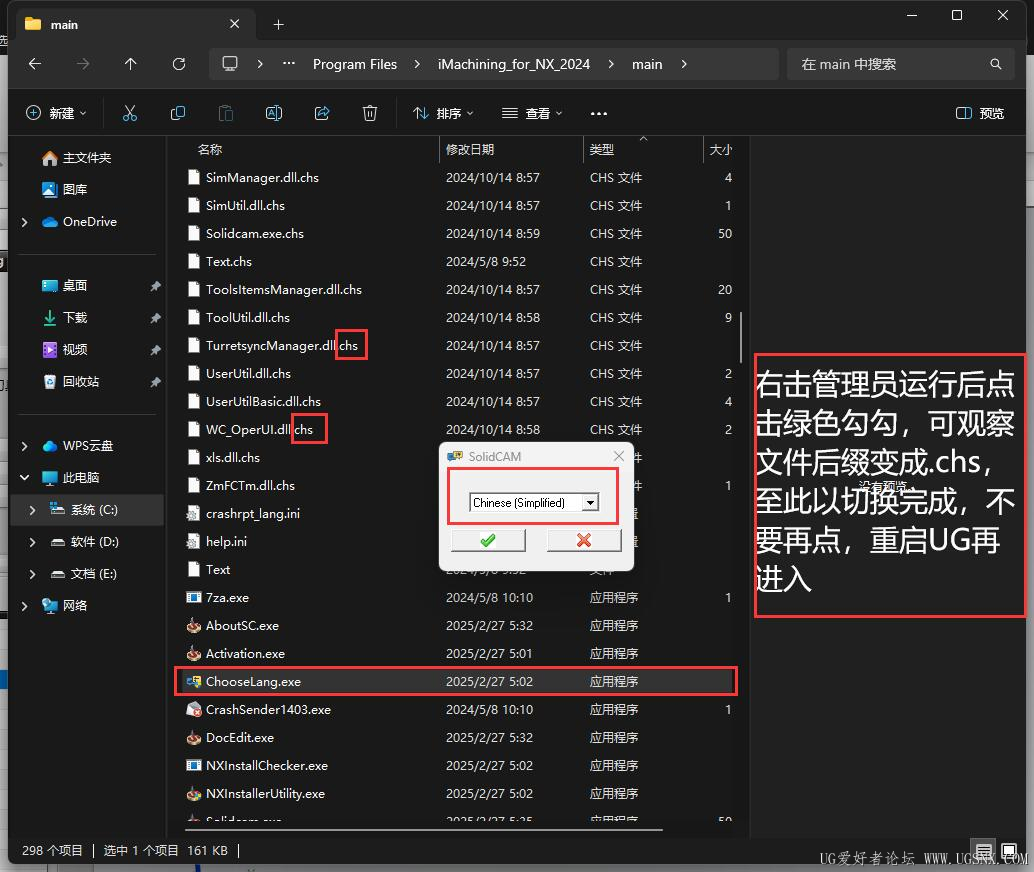1034x872 pixels.
Task: Confirm language with green checkmark button
Action: [489, 541]
